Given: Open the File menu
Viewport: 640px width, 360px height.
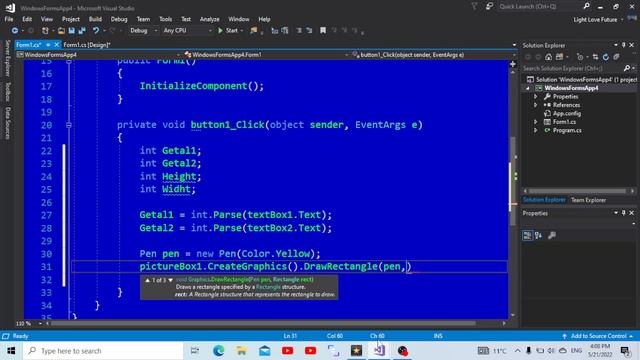Looking at the screenshot, I should pyautogui.click(x=9, y=19).
